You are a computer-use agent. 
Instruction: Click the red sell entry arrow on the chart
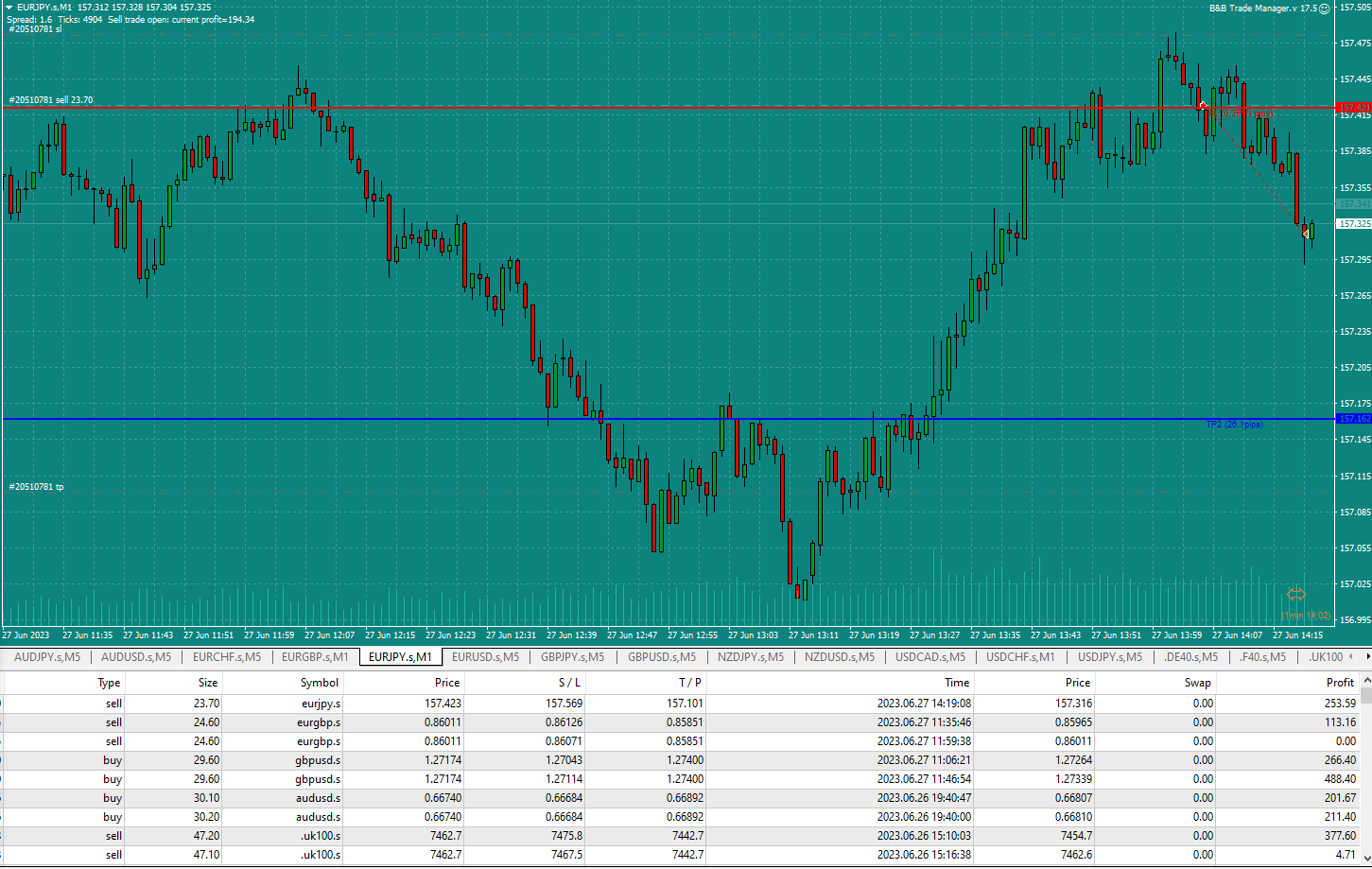click(x=1203, y=105)
